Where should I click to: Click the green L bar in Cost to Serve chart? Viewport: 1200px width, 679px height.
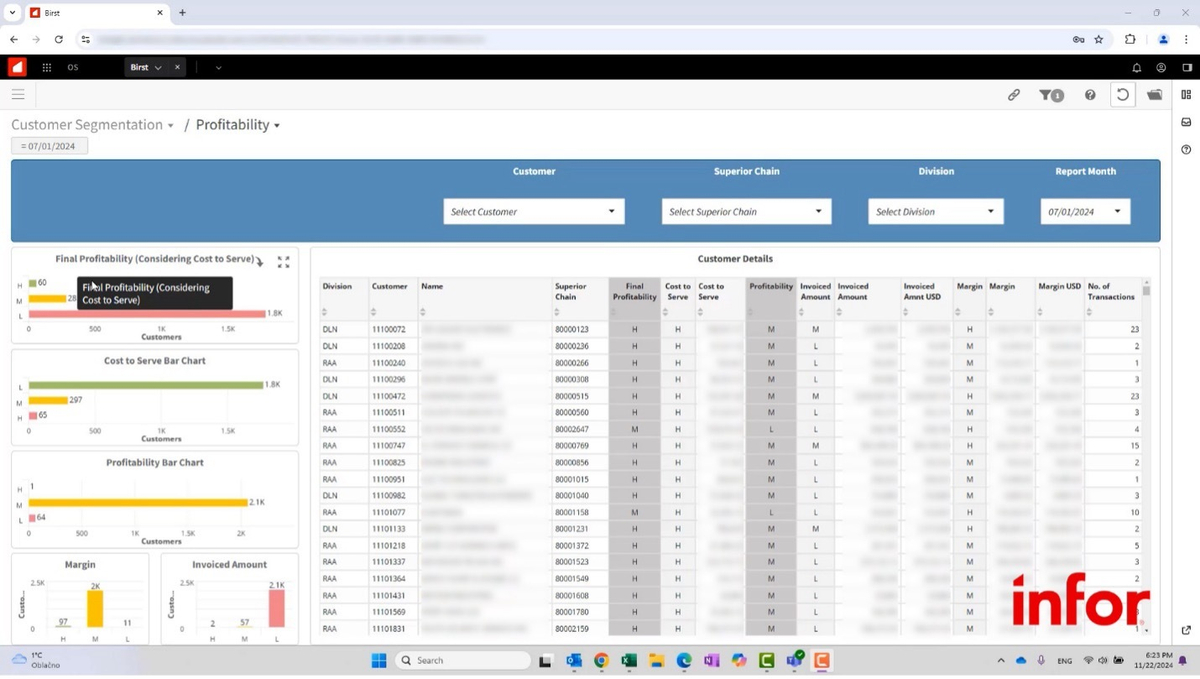pyautogui.click(x=145, y=385)
